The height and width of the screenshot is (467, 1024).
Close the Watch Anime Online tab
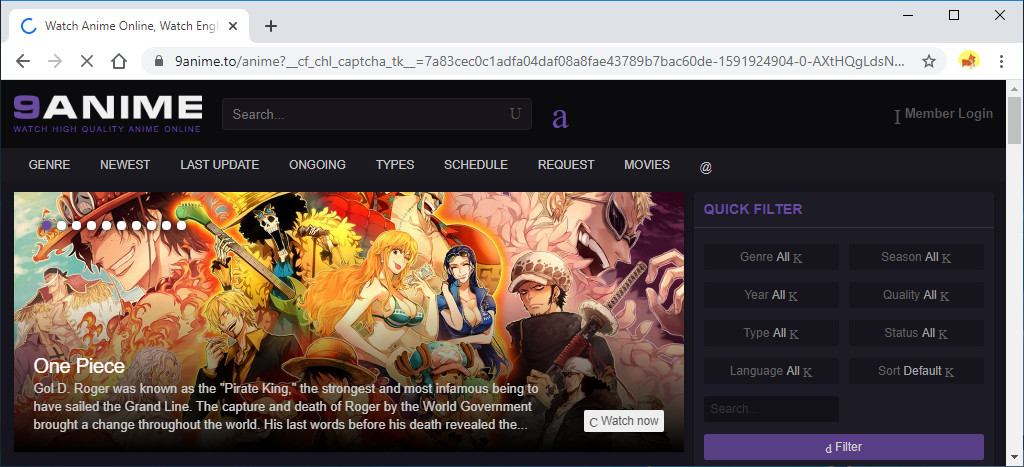pos(233,26)
